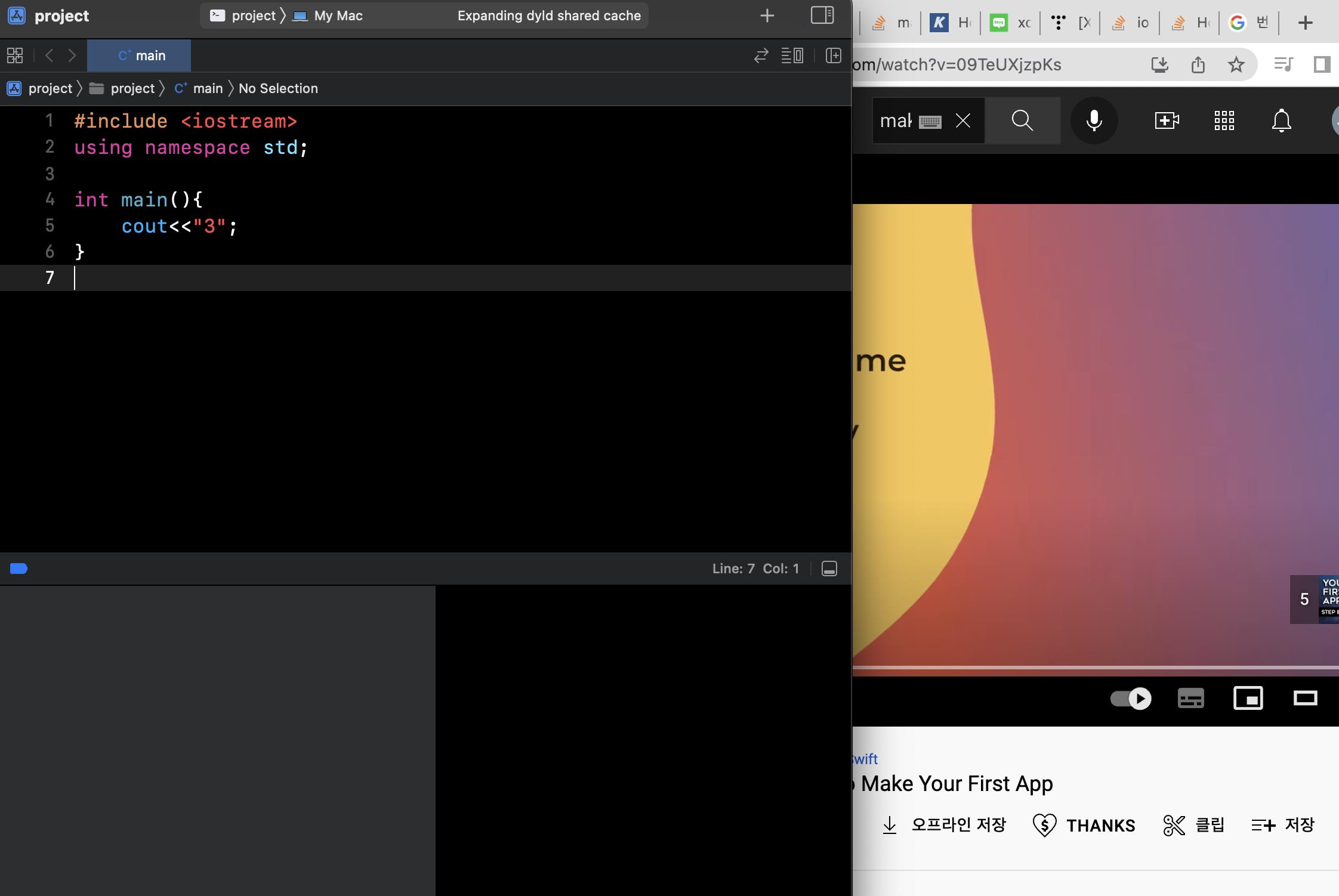Click the editor swap arrows icon

pyautogui.click(x=761, y=56)
